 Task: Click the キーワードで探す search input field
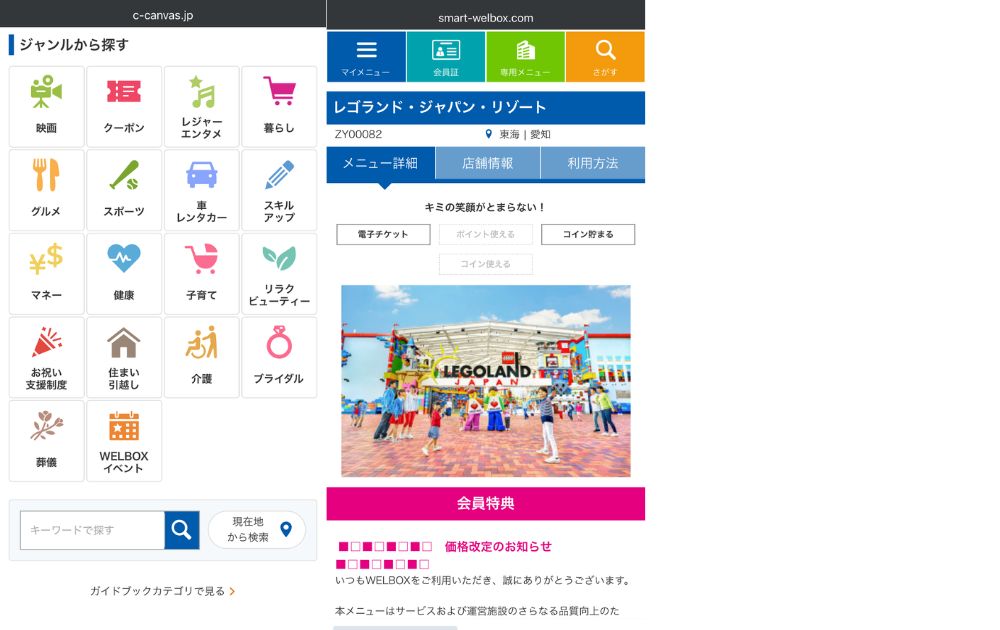(90, 530)
